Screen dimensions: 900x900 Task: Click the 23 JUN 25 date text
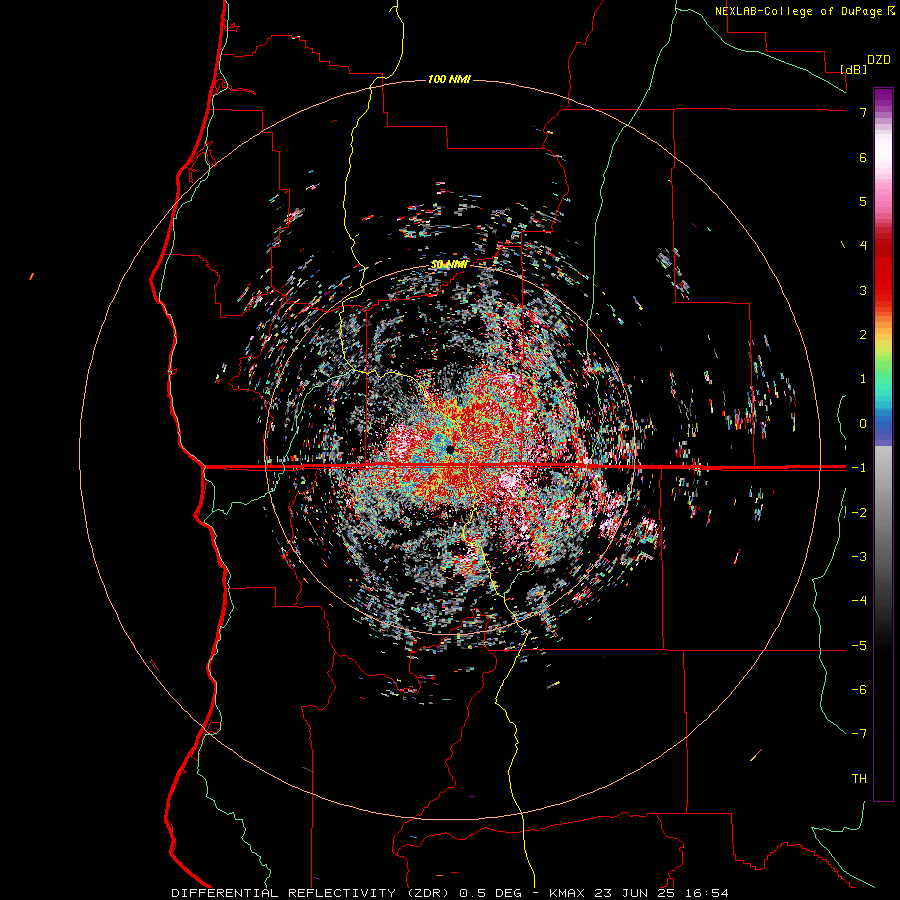635,893
